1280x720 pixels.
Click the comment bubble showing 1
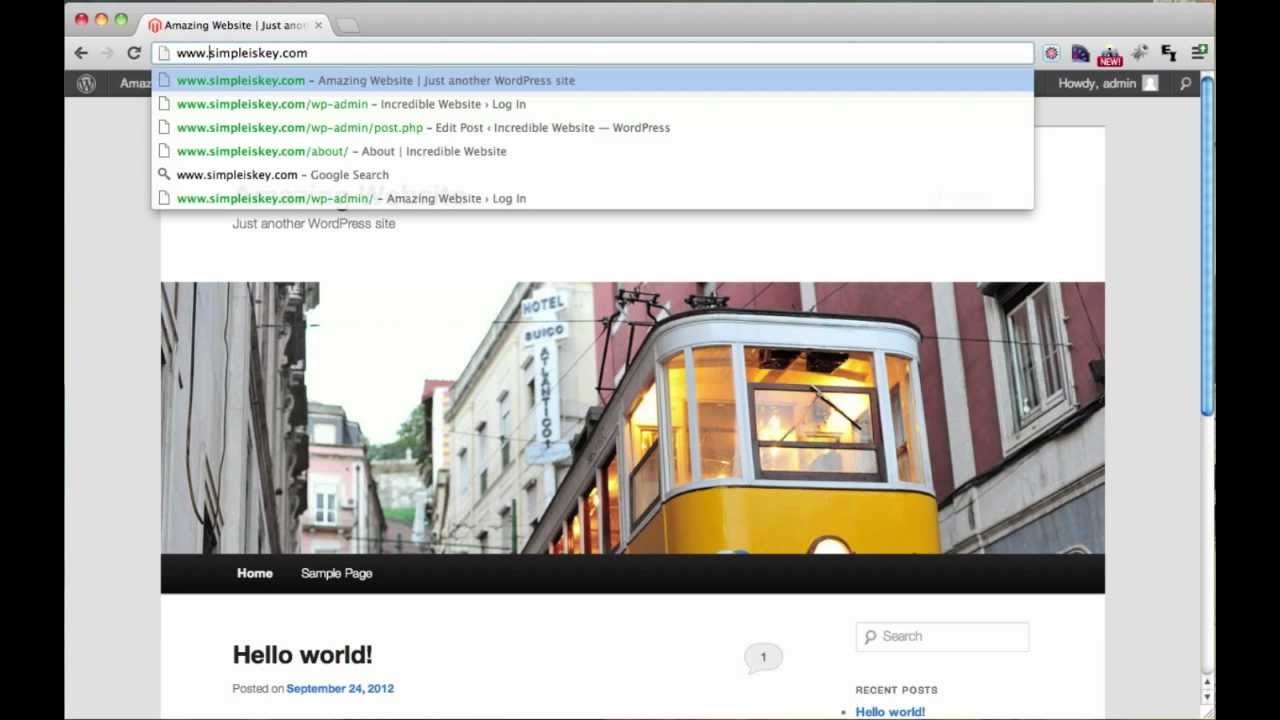coord(763,658)
